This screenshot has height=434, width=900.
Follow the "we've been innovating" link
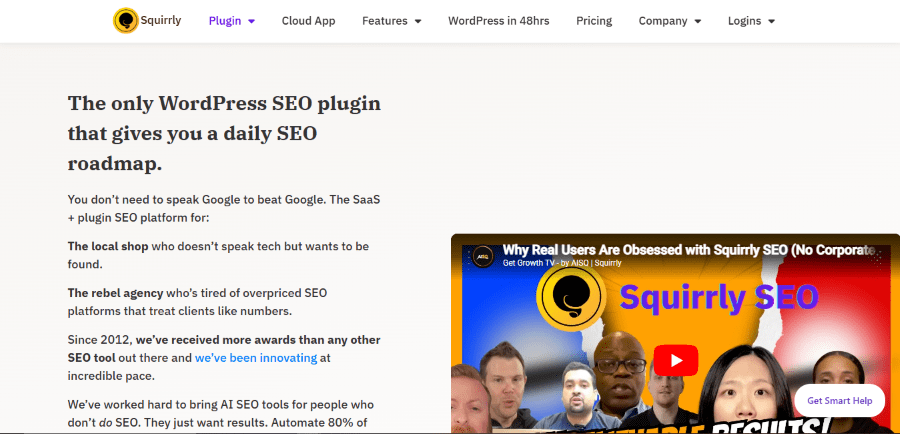(256, 357)
